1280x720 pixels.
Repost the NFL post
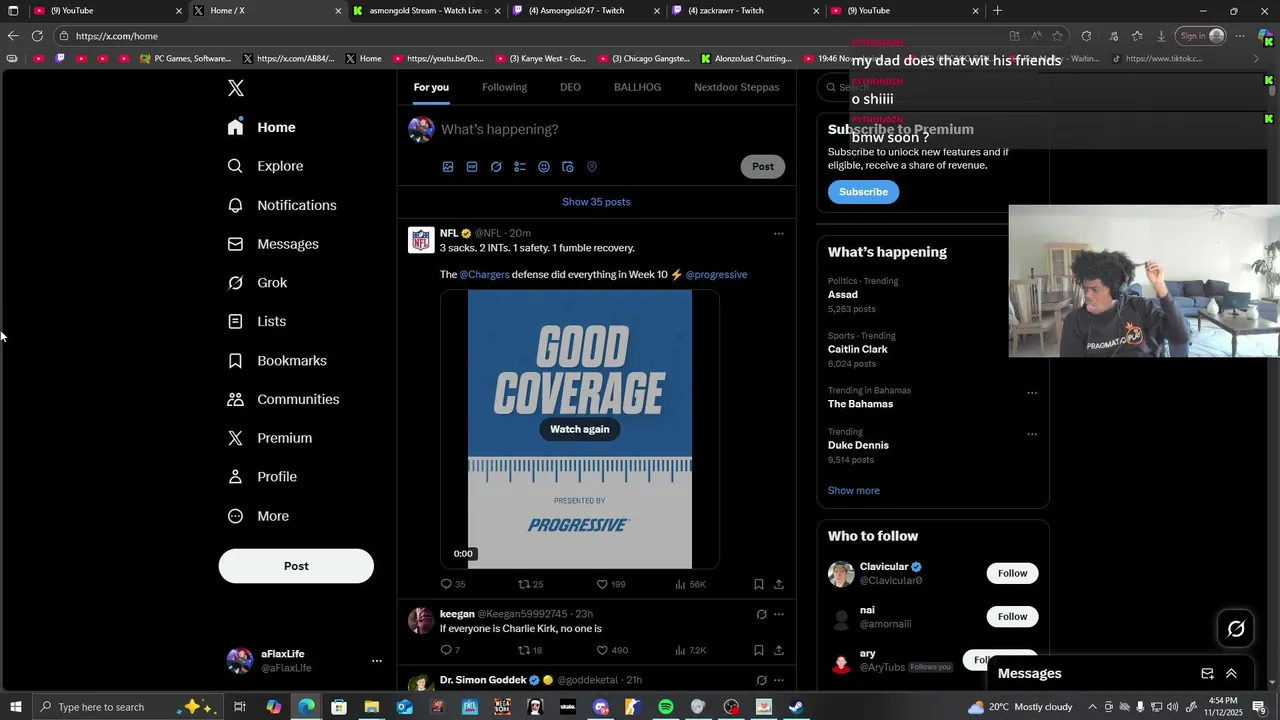click(531, 584)
